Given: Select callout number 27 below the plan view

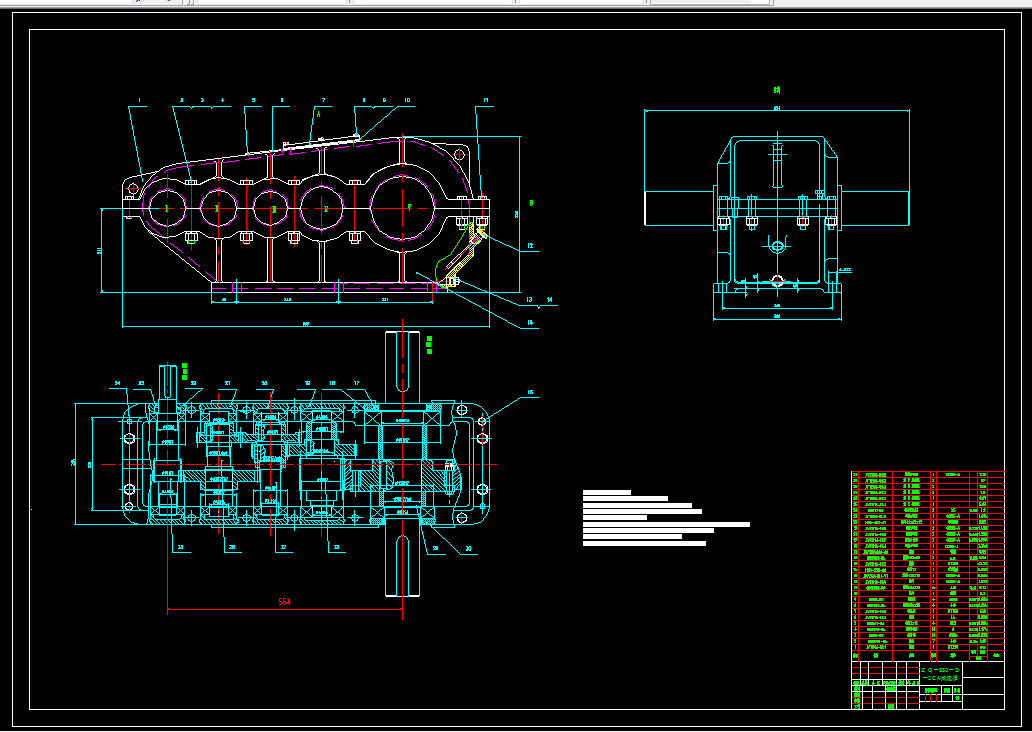Looking at the screenshot, I should click(283, 547).
